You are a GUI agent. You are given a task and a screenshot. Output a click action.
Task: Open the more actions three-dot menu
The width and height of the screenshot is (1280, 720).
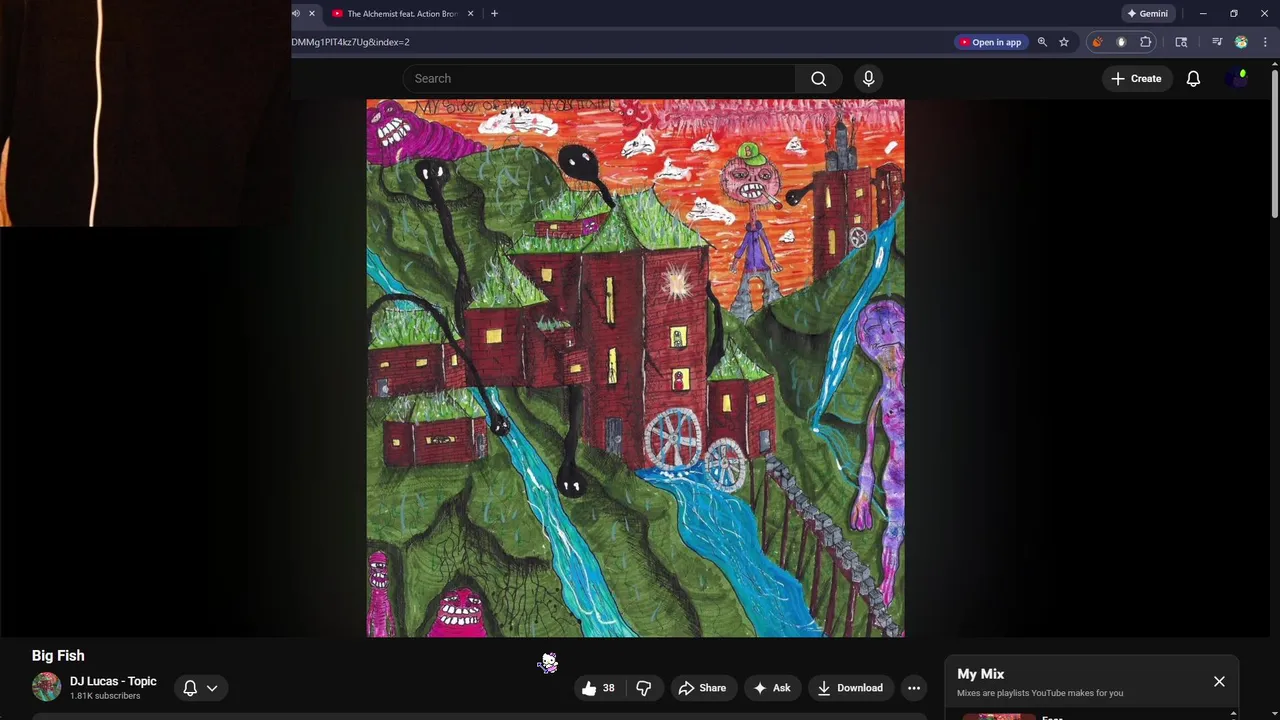(913, 688)
